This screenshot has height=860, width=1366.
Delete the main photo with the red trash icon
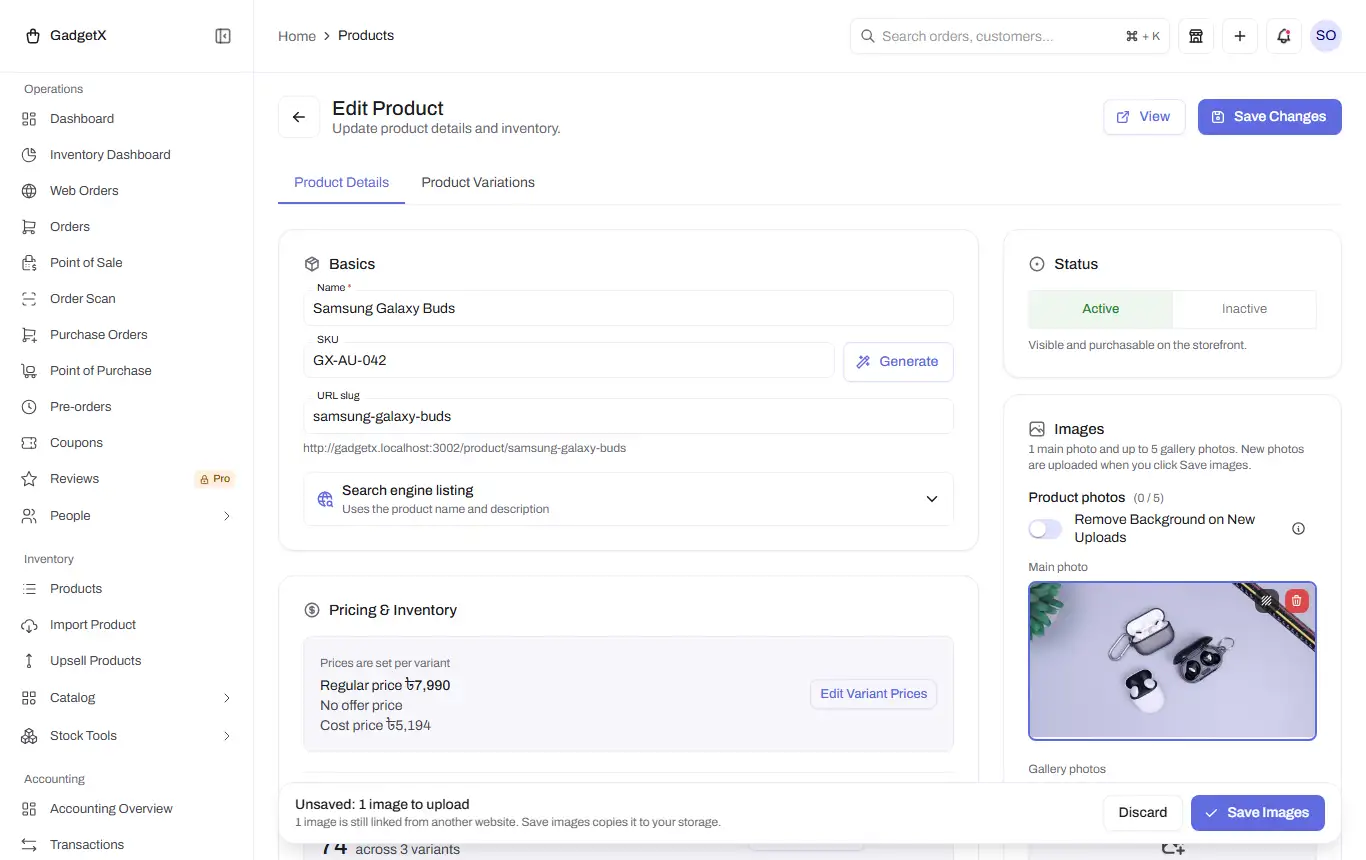[1297, 600]
